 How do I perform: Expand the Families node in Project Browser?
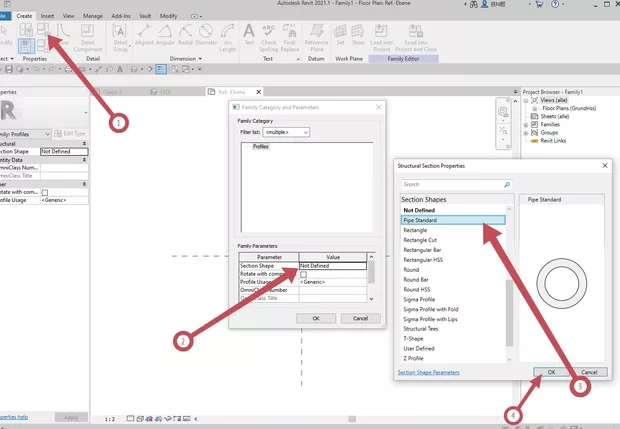526,125
